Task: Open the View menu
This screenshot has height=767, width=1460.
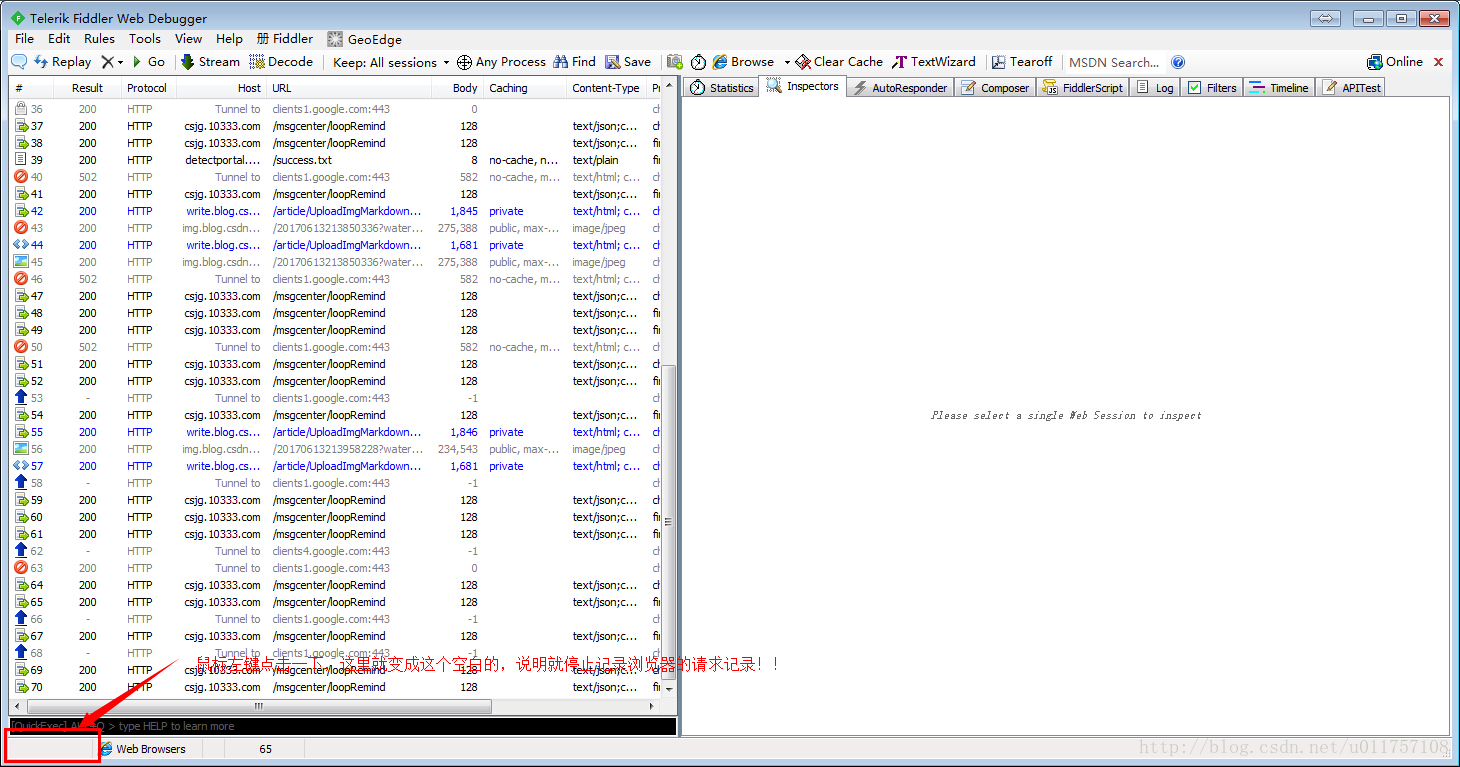Action: [x=188, y=39]
